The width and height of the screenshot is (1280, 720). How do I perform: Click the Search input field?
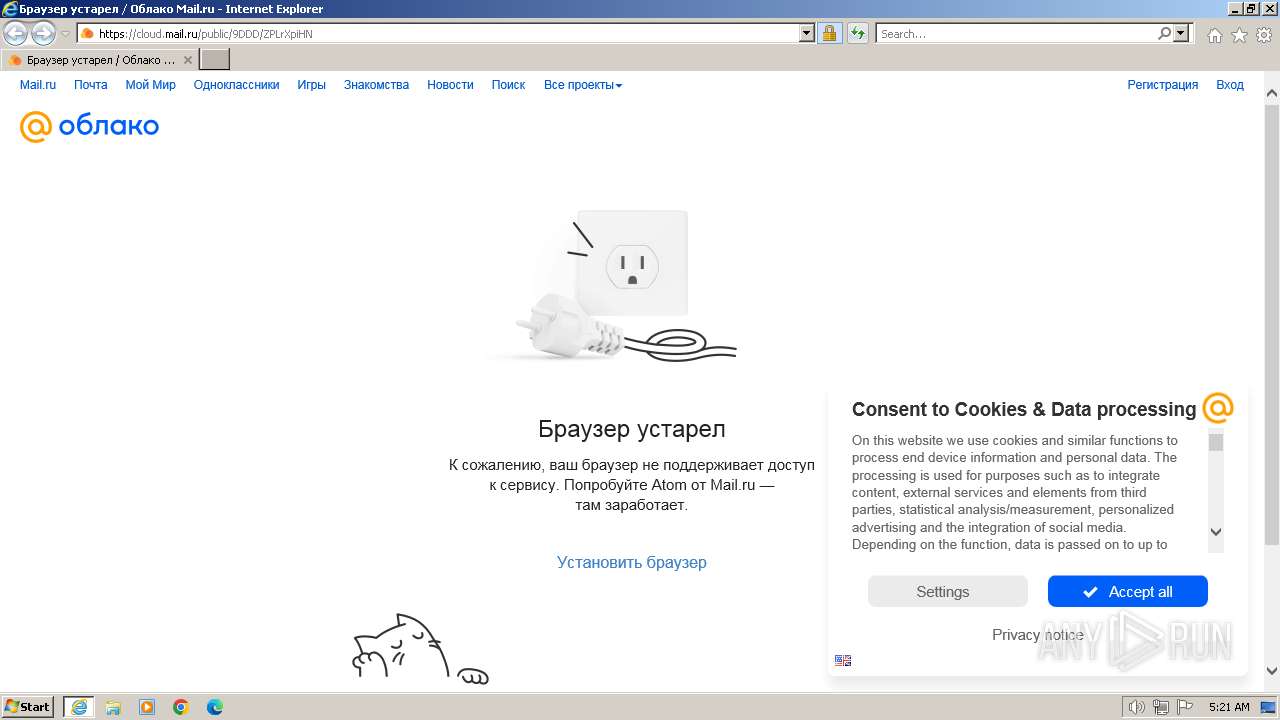pyautogui.click(x=1016, y=33)
